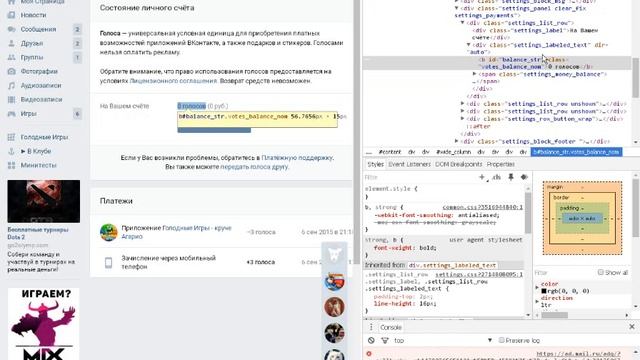Click the music note icon beside Аудиозаписи
Screen dimensions: 640x360
[x=11, y=86]
